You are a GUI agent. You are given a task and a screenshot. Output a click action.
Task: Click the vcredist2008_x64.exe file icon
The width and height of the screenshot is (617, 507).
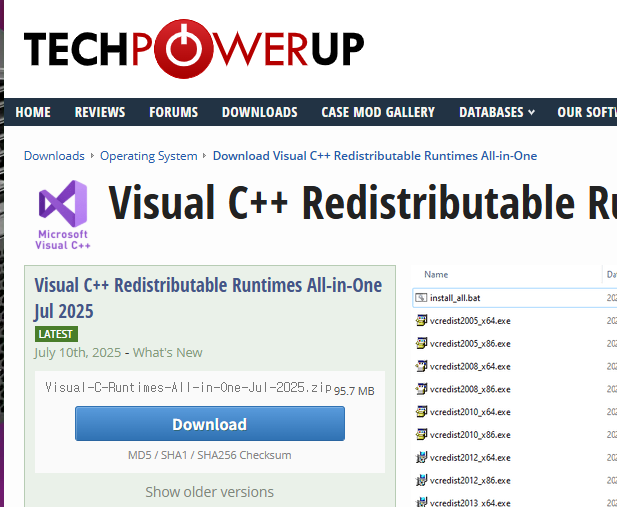421,366
